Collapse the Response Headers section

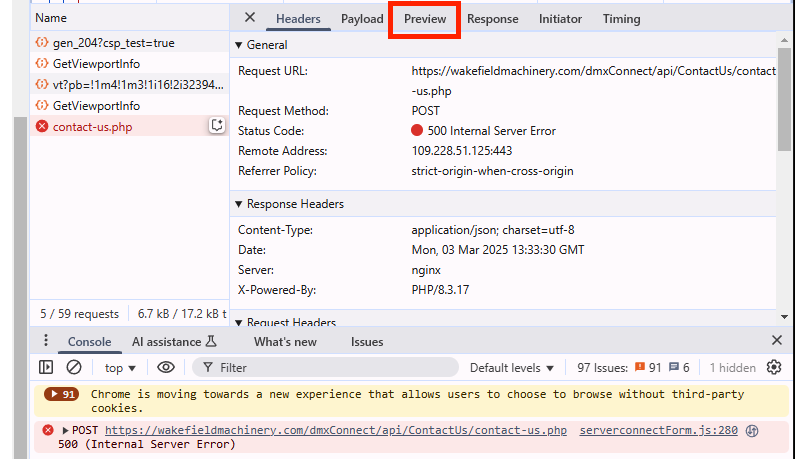(238, 204)
